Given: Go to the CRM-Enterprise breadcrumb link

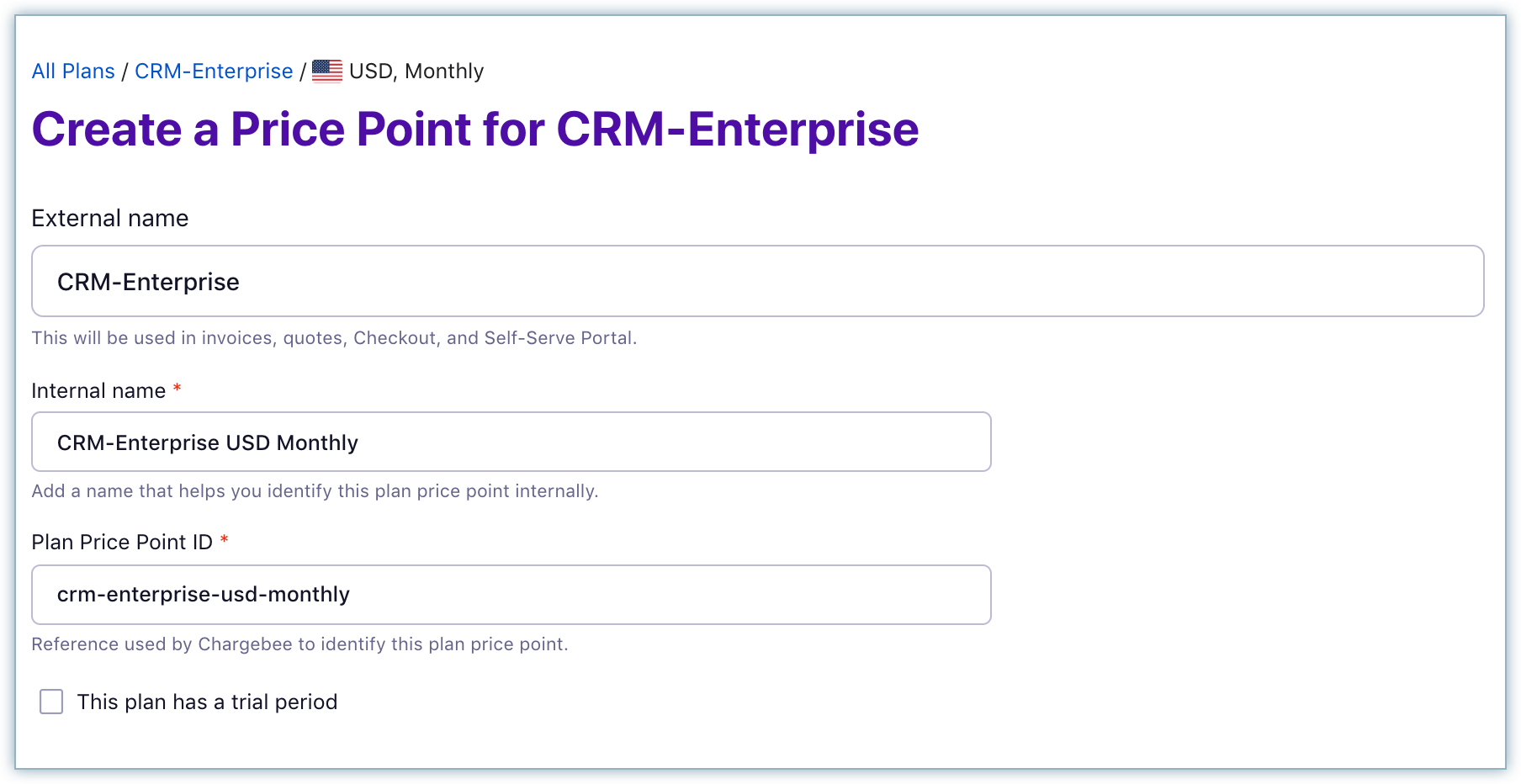Looking at the screenshot, I should click(x=214, y=72).
